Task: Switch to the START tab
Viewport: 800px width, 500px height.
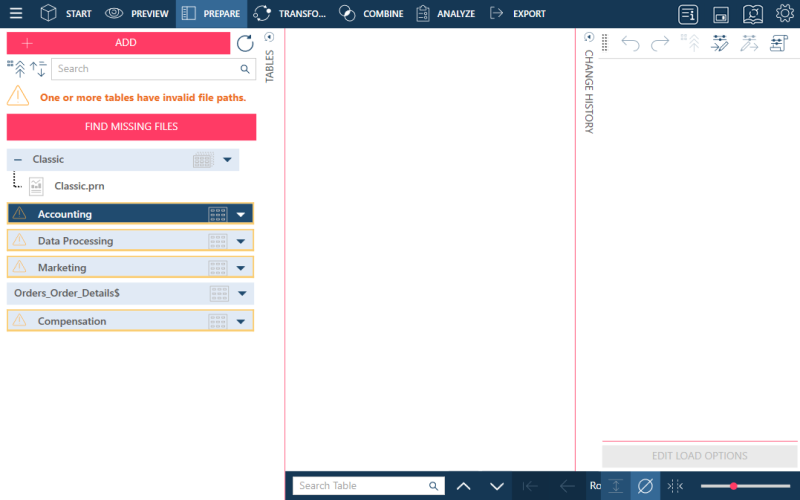Action: coord(66,13)
